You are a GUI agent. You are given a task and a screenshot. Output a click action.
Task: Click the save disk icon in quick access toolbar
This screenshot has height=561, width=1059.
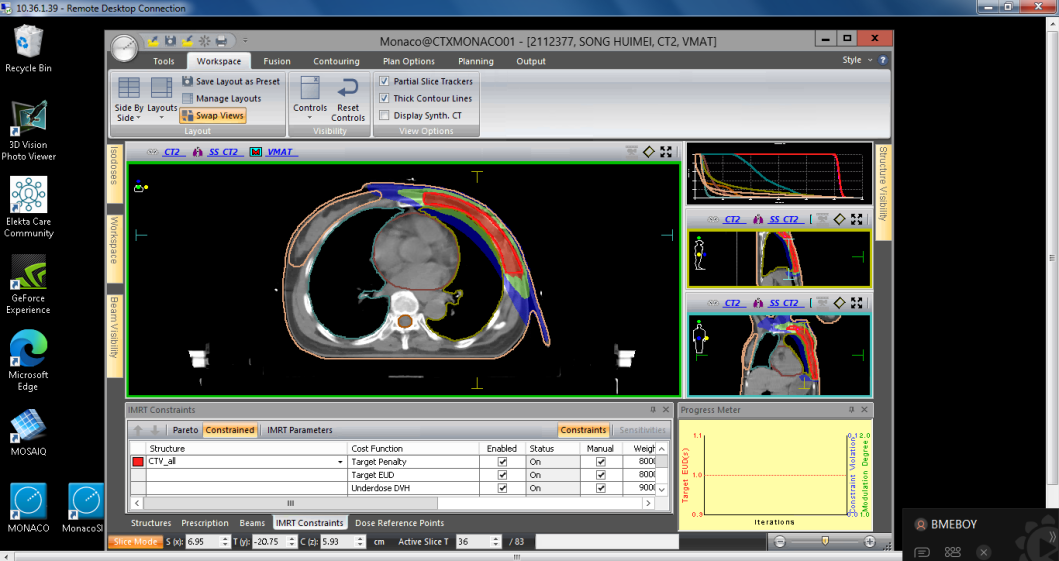click(171, 41)
